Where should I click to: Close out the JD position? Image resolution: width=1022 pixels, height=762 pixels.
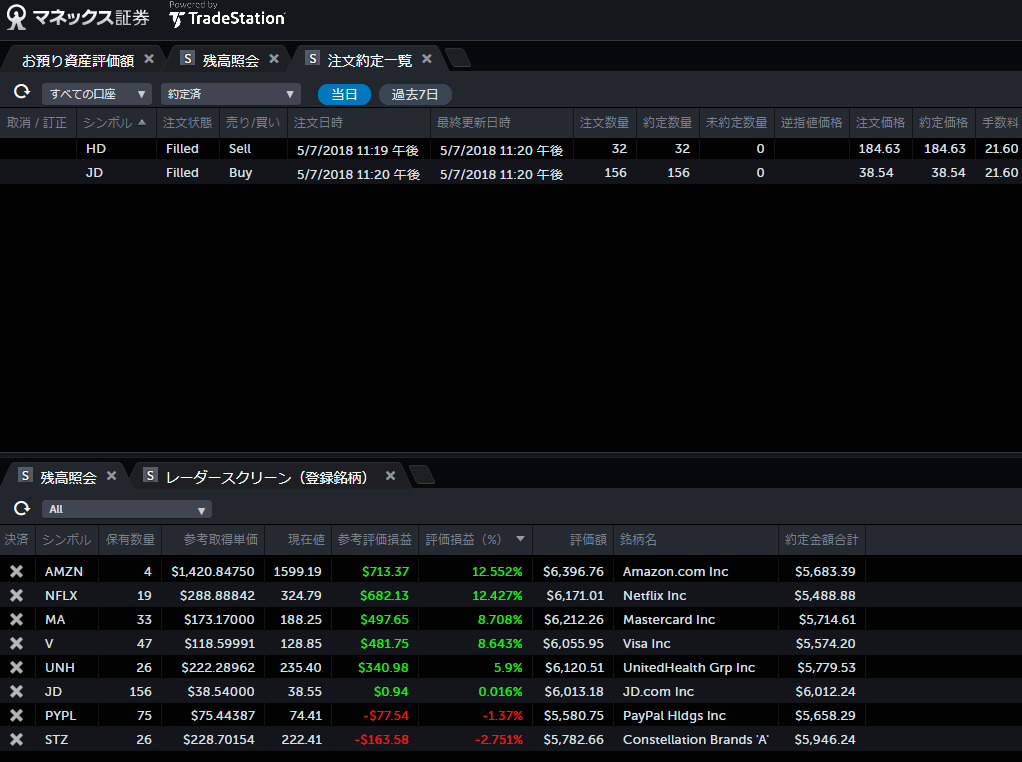point(16,692)
